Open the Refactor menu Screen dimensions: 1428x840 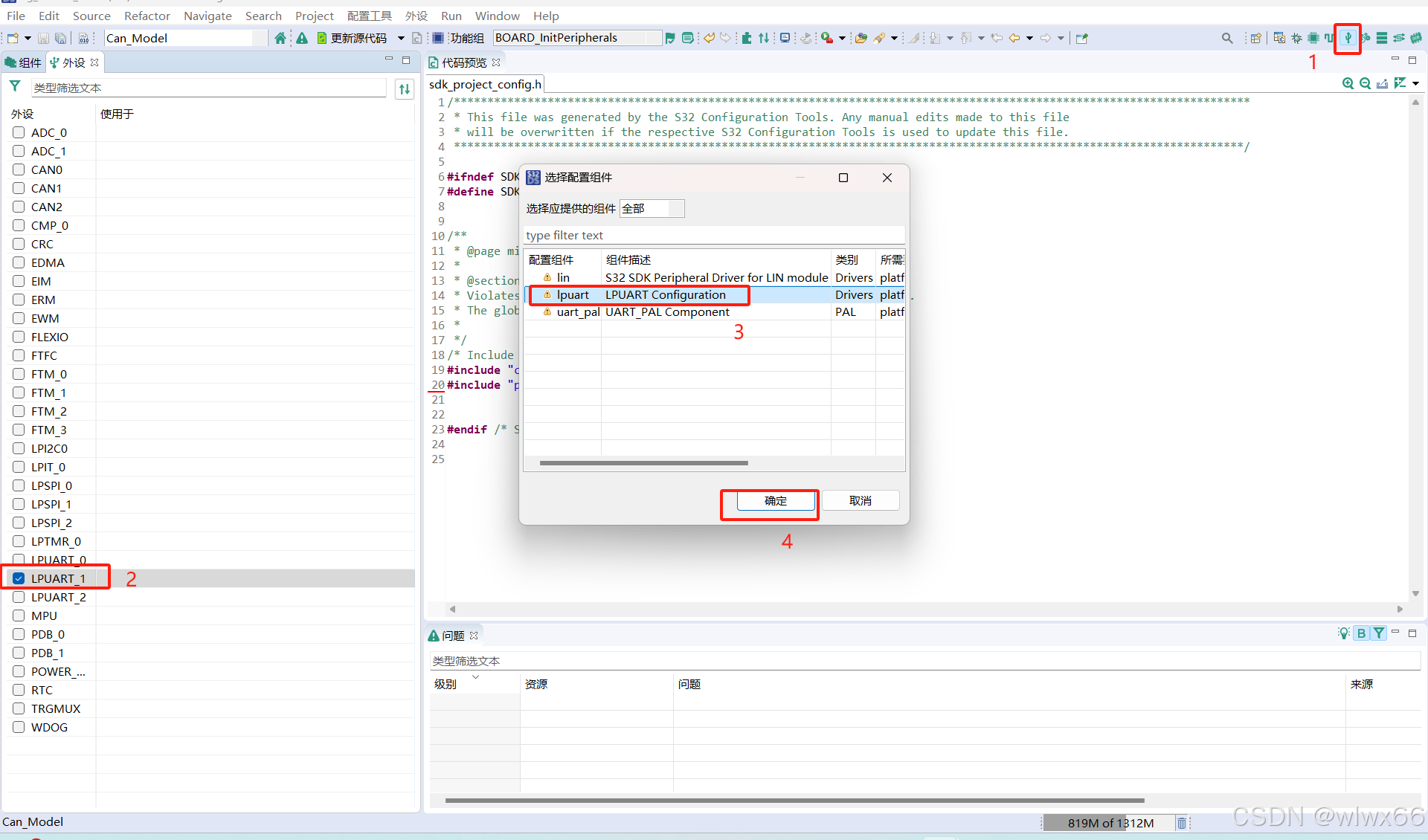(x=147, y=16)
